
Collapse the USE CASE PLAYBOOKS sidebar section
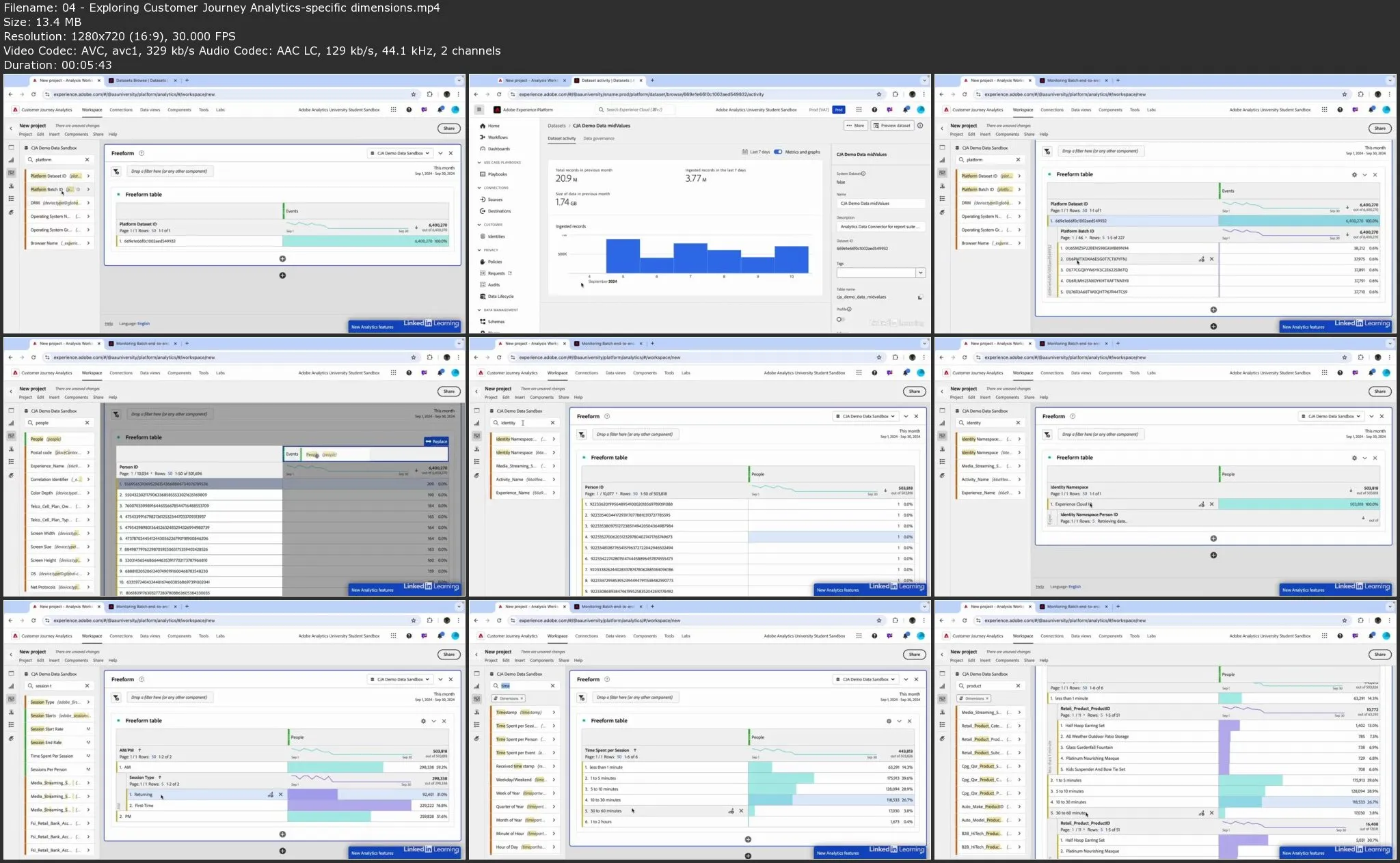click(479, 163)
